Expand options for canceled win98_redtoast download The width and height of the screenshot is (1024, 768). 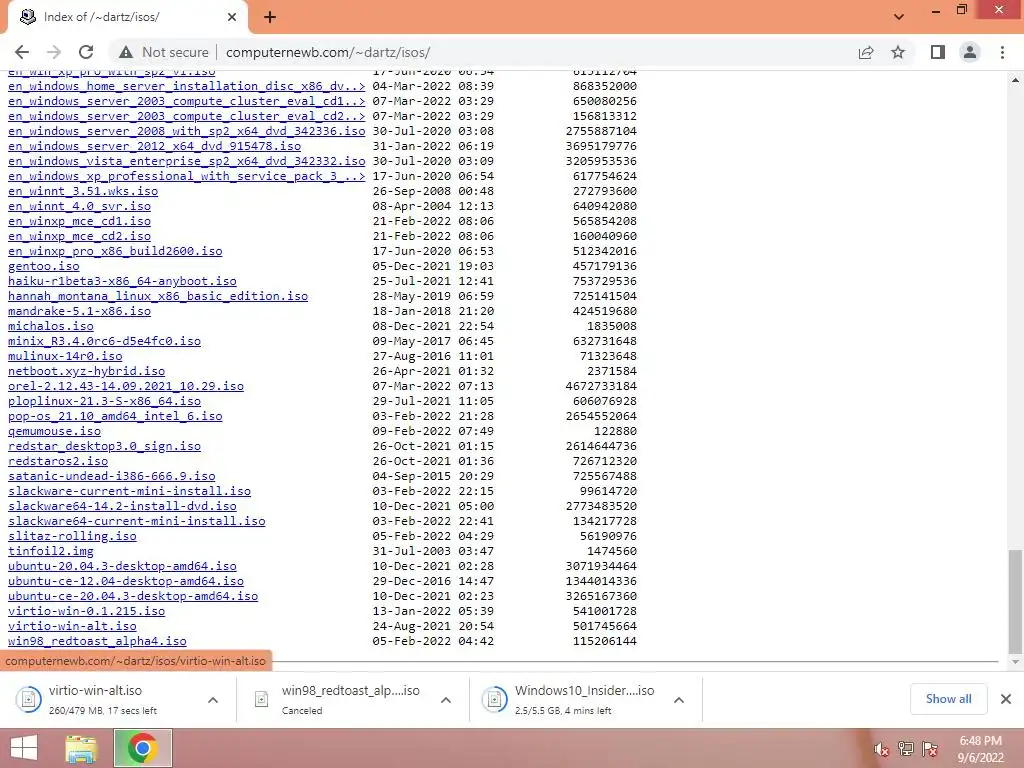pyautogui.click(x=446, y=700)
